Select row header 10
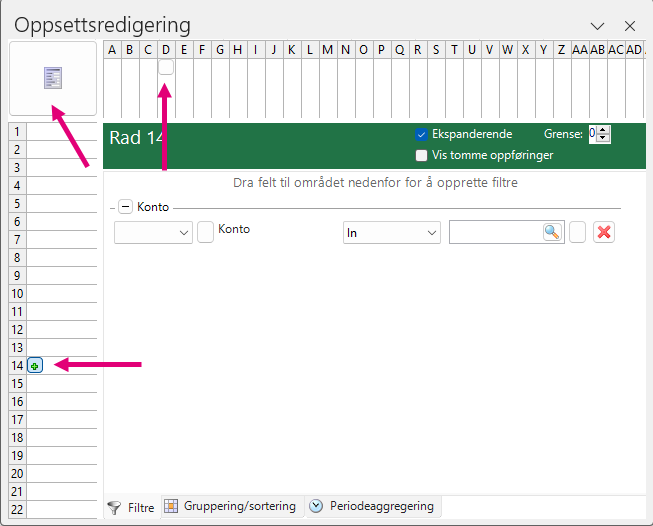The width and height of the screenshot is (653, 526). (17, 294)
